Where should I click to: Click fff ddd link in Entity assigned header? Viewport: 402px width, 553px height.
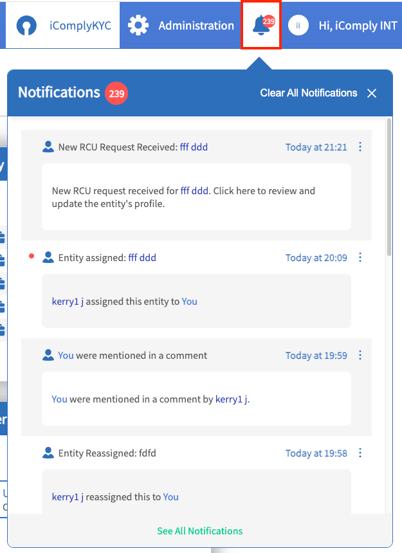click(142, 257)
